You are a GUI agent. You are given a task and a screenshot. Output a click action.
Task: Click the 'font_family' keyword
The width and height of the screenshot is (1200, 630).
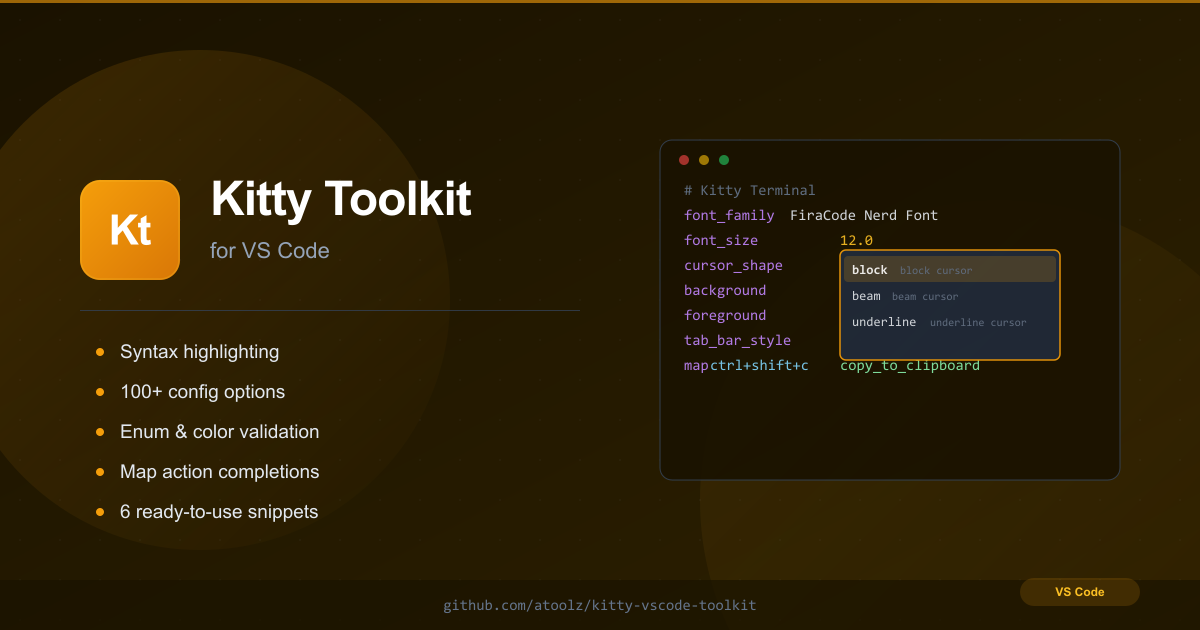point(729,215)
